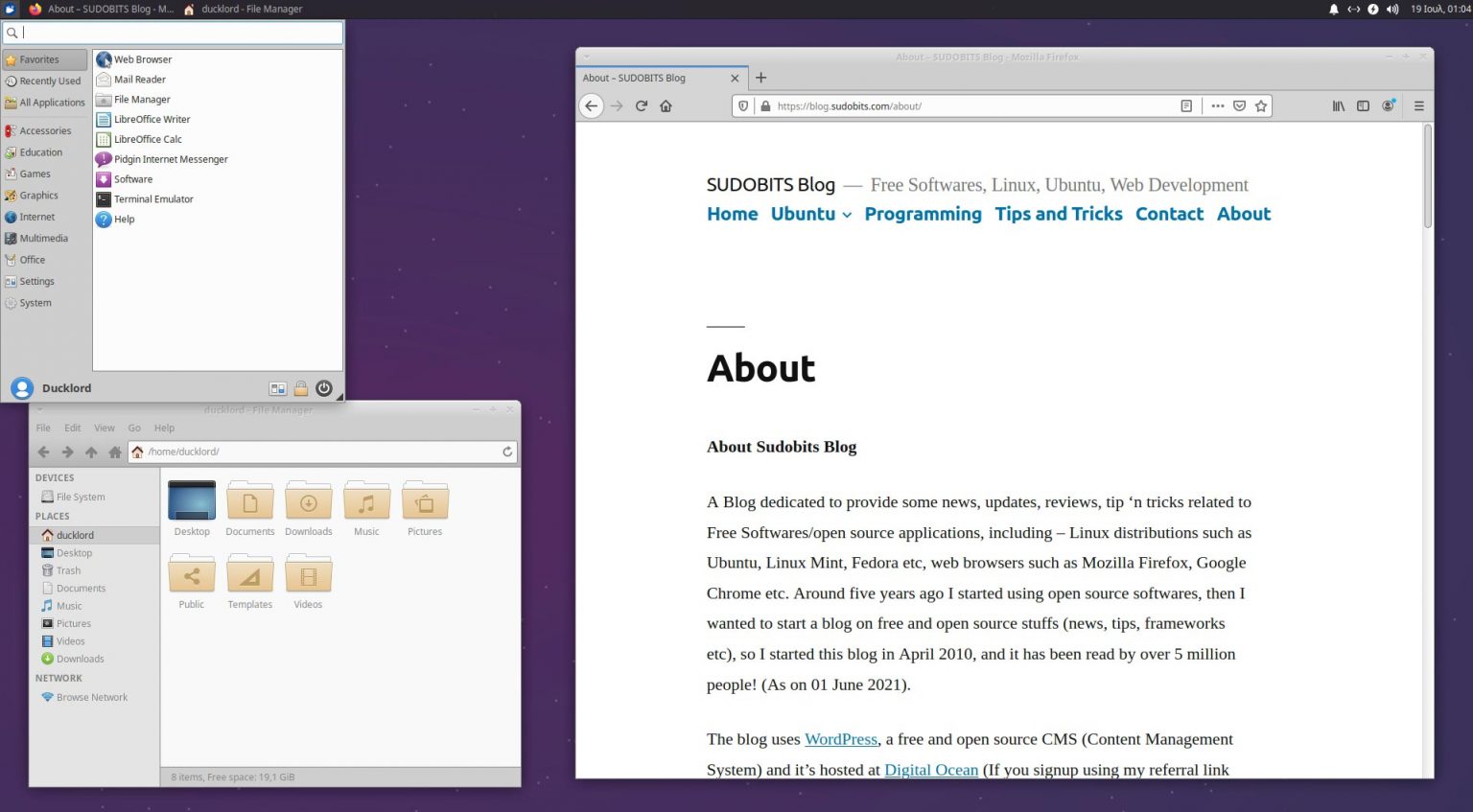
Task: Open Pidgin Internet Messenger
Action: 170,158
